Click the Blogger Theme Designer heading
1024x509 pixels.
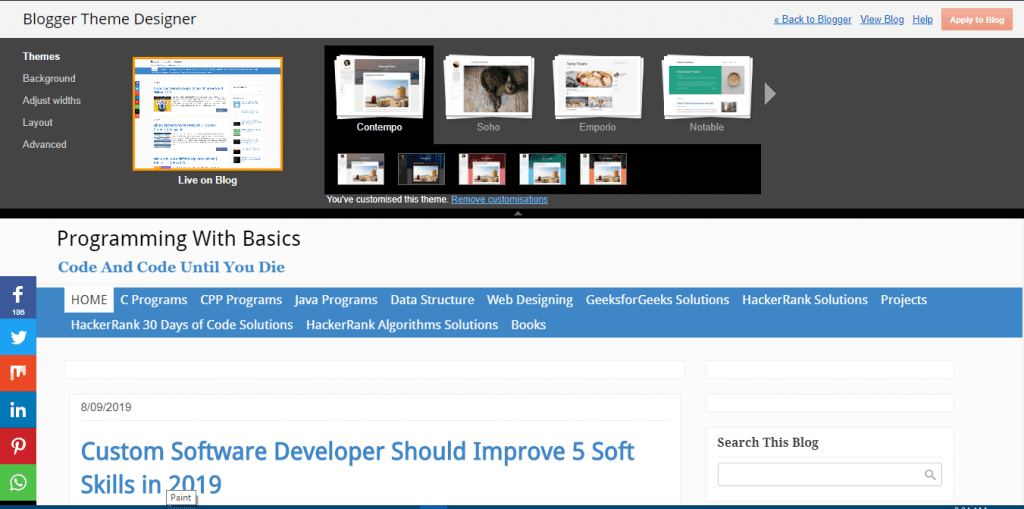tap(110, 19)
